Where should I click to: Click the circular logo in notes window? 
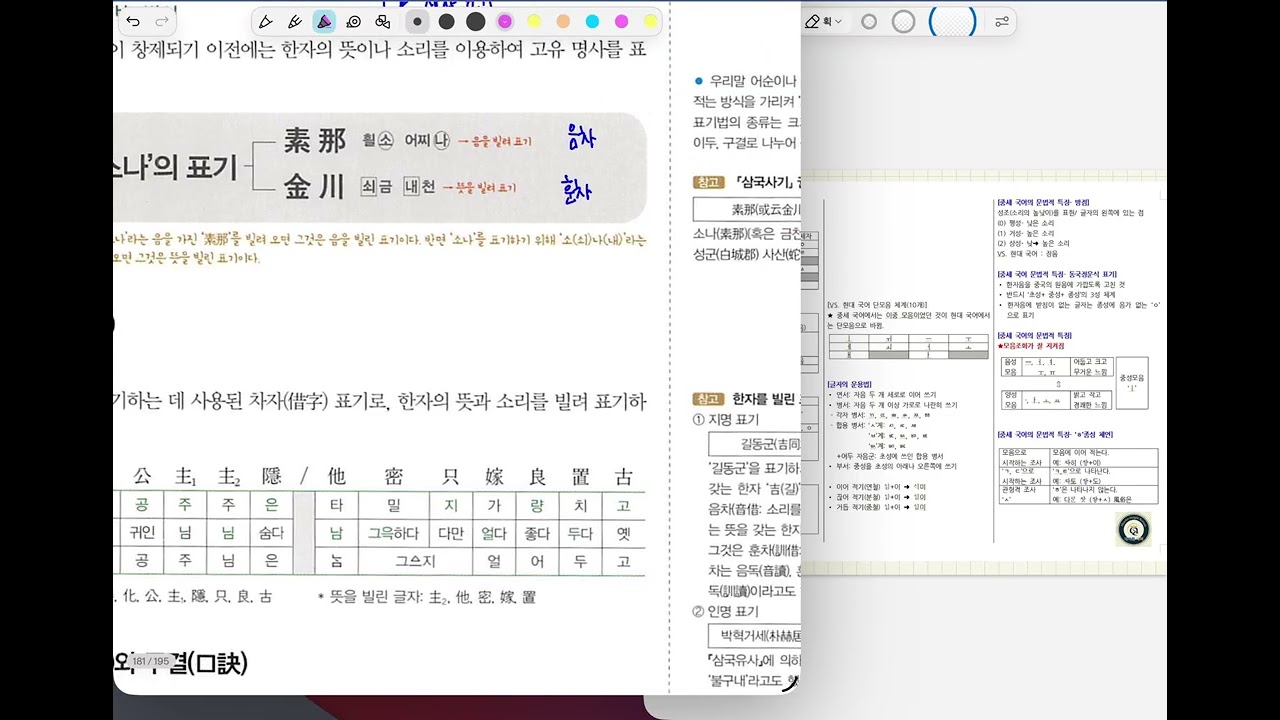pyautogui.click(x=1133, y=529)
